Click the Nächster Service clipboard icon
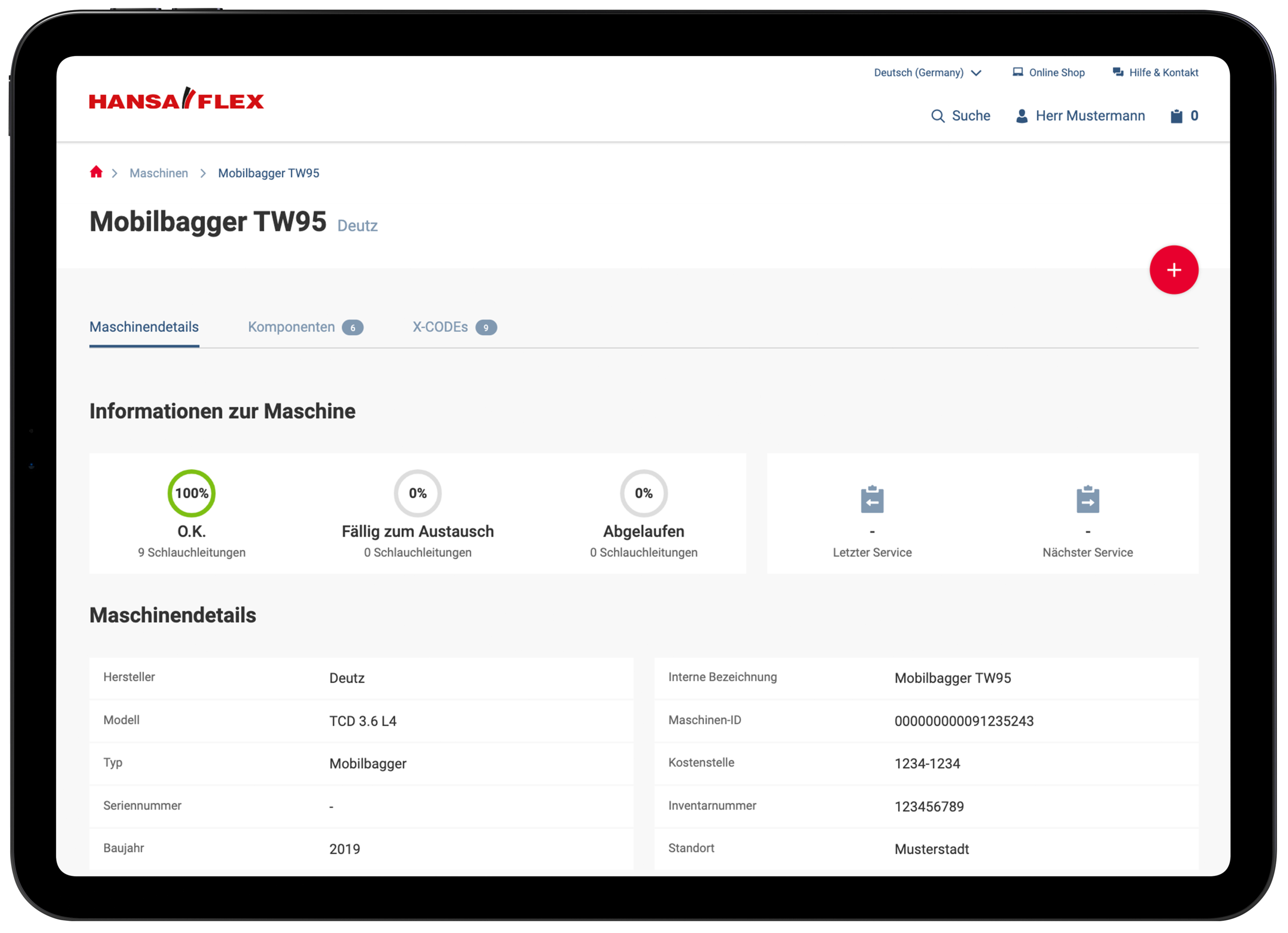1288x933 pixels. [1087, 499]
